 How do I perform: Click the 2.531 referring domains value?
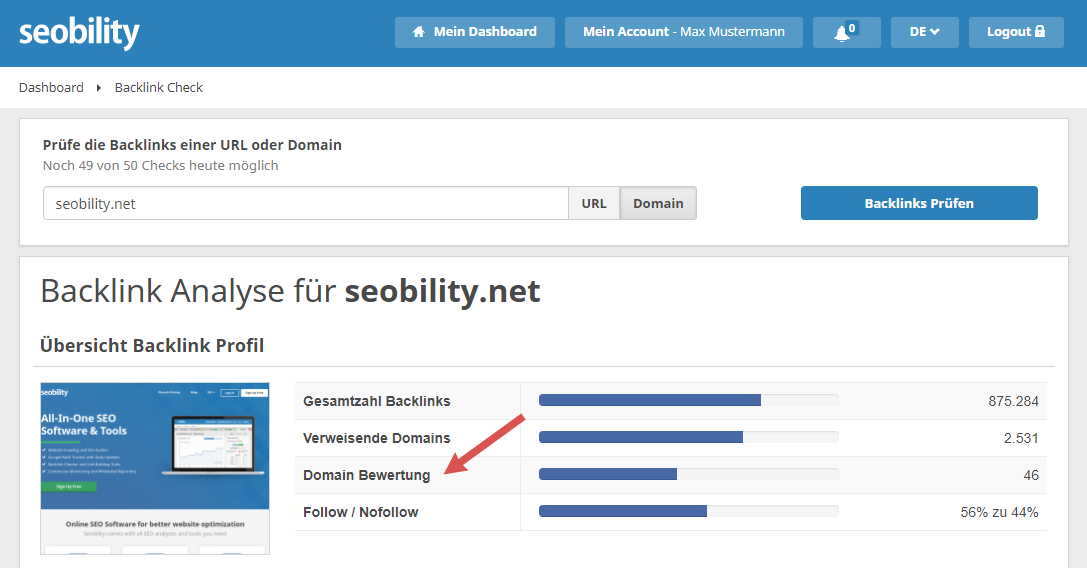1021,438
